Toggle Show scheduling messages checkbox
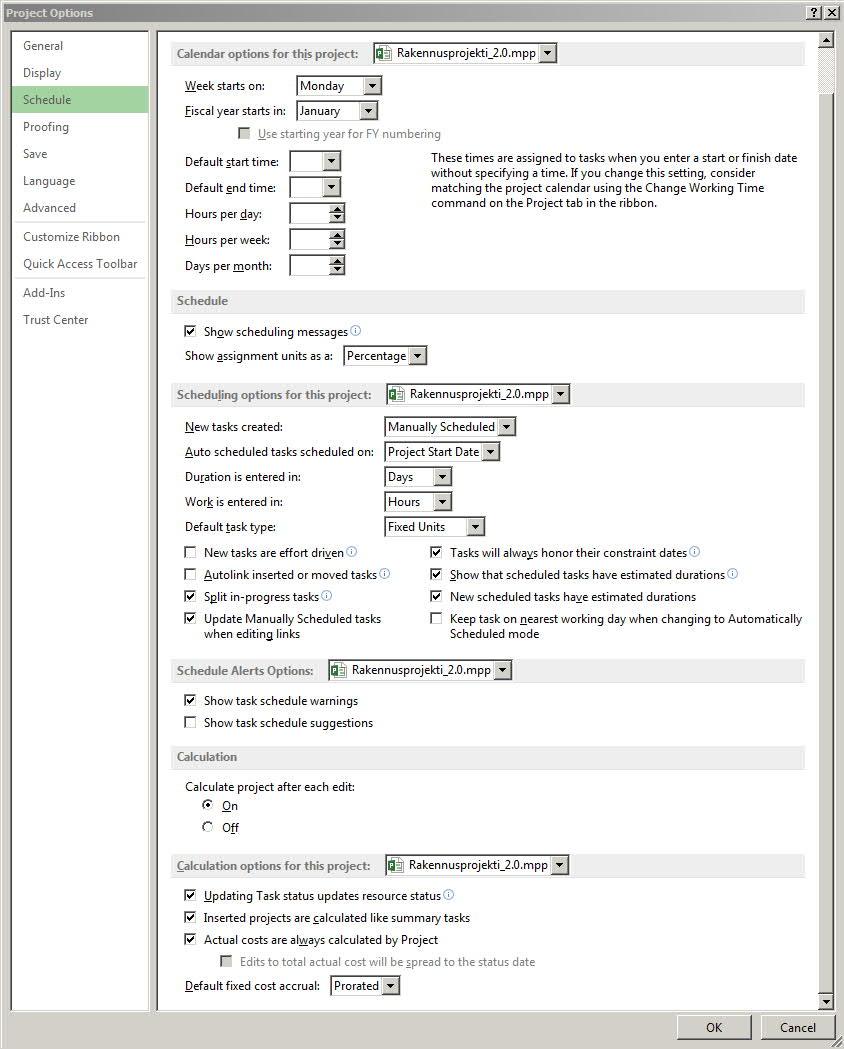Viewport: 844px width, 1049px height. (191, 331)
